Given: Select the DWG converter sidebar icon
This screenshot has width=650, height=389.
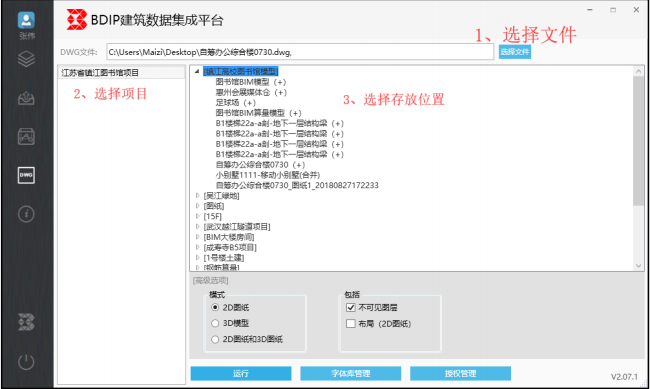Looking at the screenshot, I should (x=26, y=175).
